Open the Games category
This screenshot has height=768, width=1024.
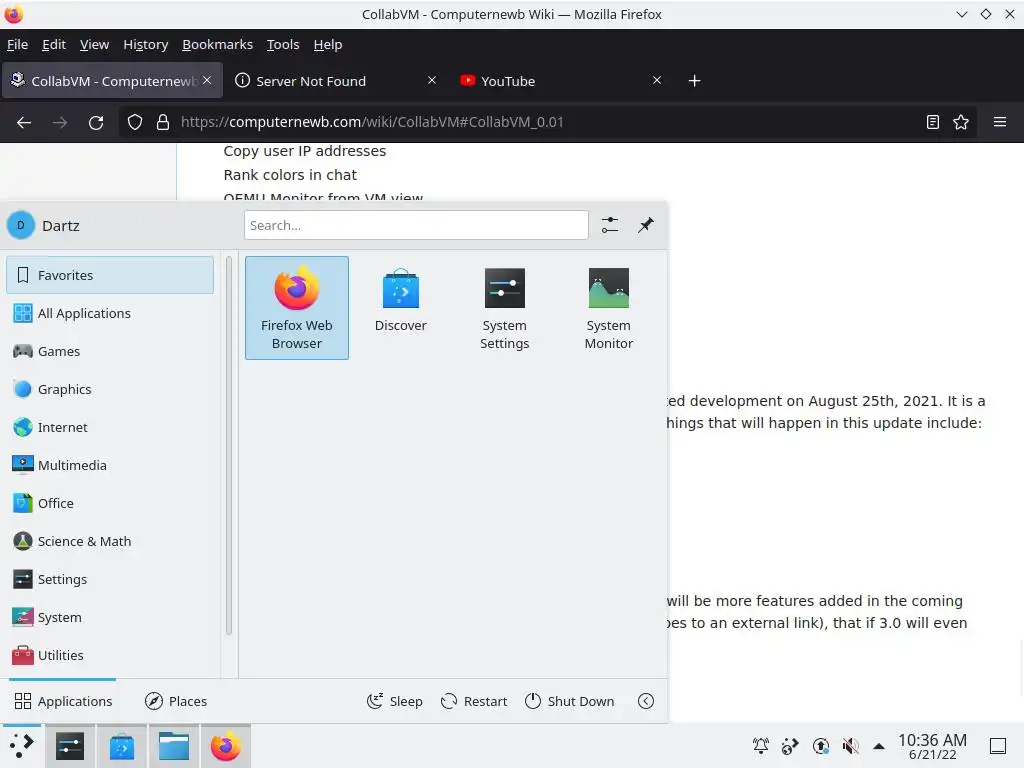click(110, 351)
